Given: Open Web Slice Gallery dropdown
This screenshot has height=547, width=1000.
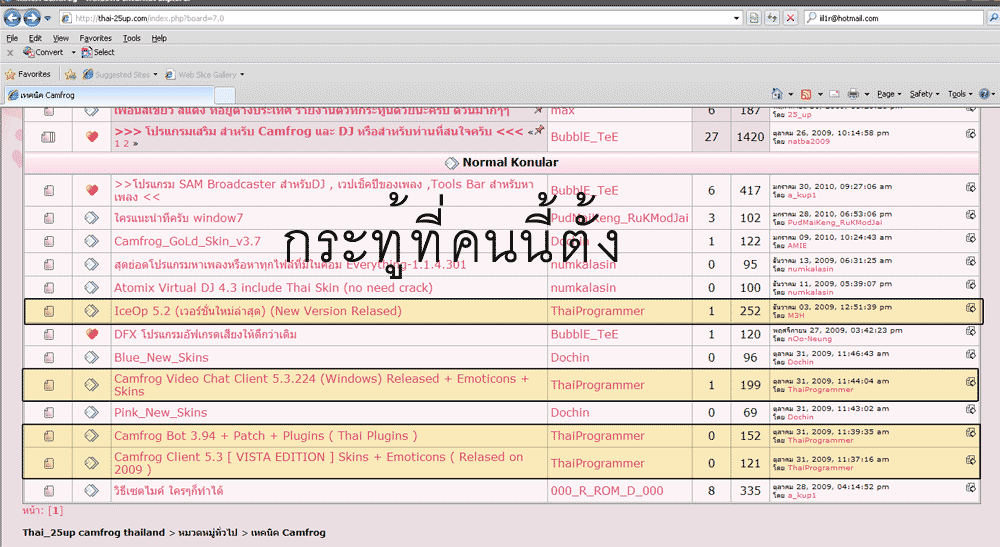Looking at the screenshot, I should (x=204, y=75).
